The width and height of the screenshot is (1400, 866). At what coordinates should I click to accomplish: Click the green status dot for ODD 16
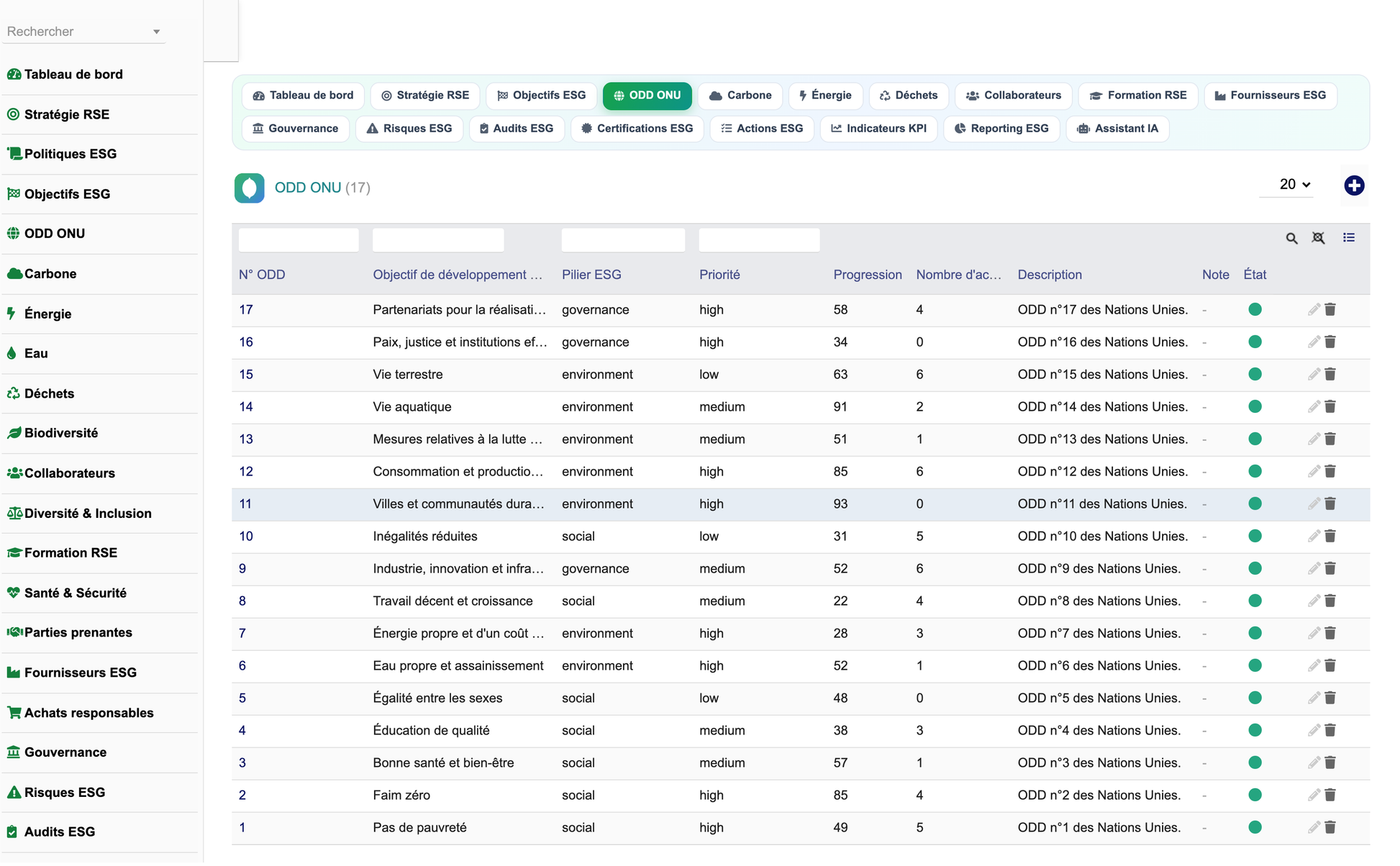tap(1255, 342)
